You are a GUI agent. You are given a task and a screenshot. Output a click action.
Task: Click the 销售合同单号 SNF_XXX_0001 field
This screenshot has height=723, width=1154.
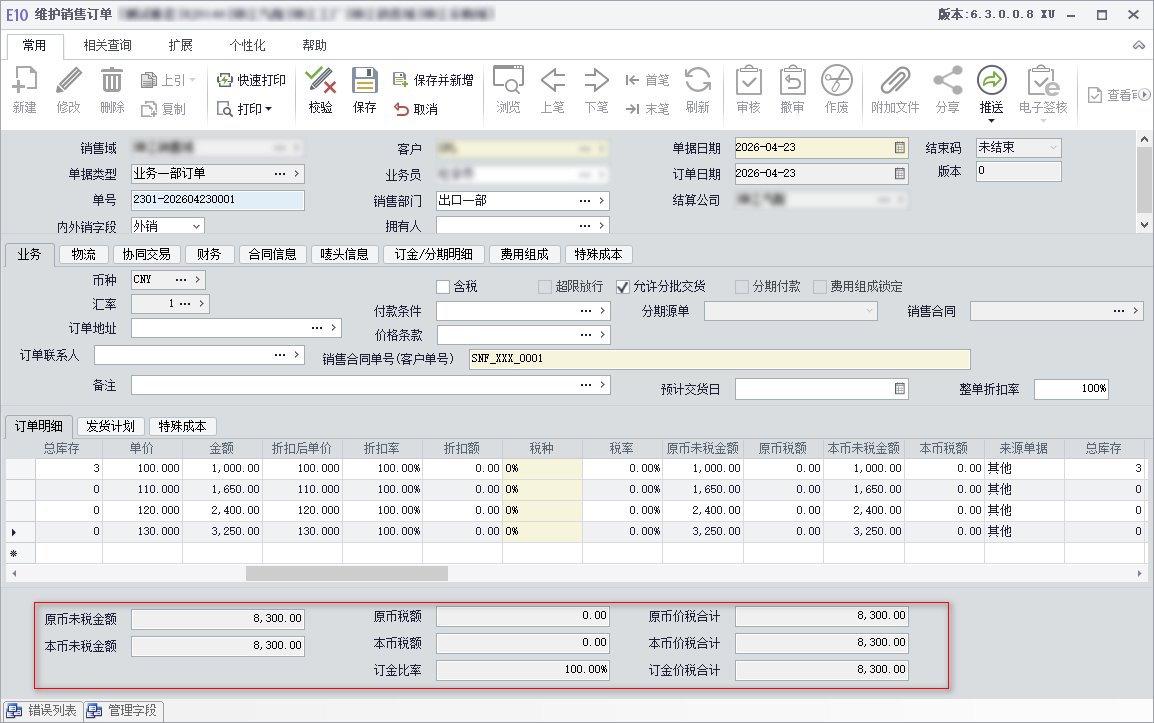[719, 359]
